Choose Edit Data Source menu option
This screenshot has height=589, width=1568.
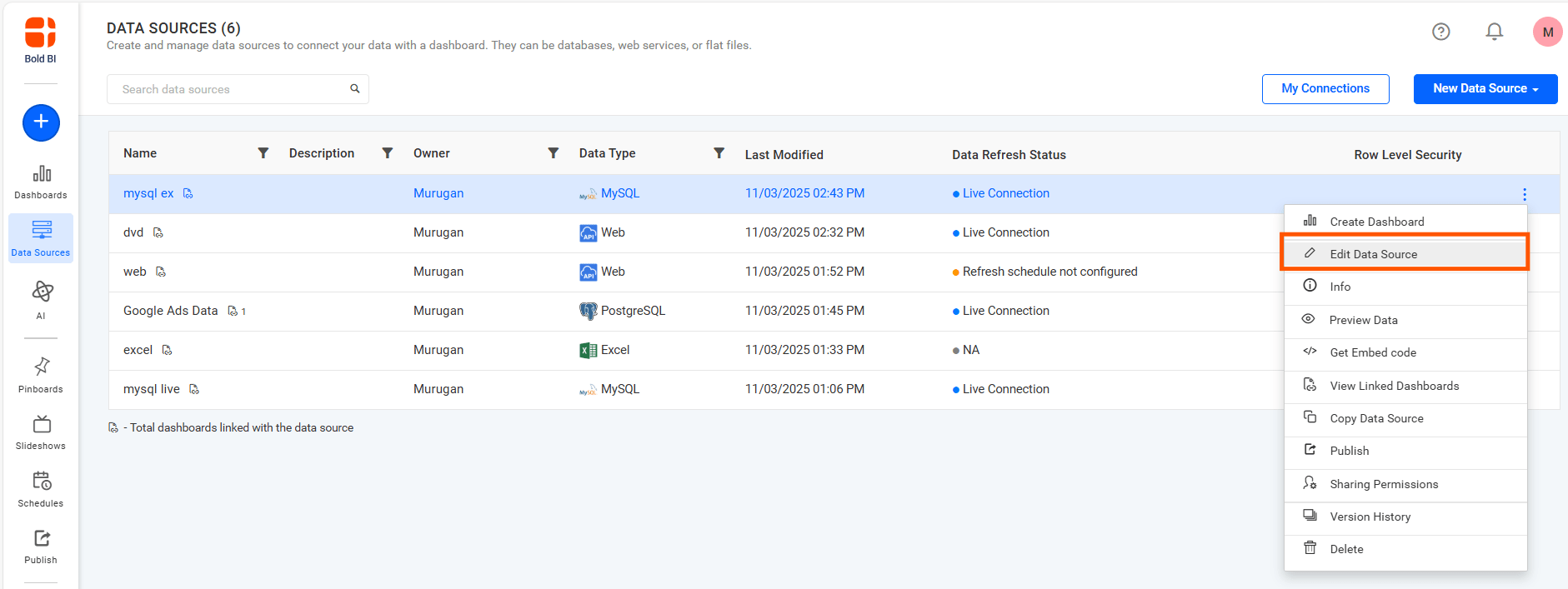pyautogui.click(x=1405, y=254)
